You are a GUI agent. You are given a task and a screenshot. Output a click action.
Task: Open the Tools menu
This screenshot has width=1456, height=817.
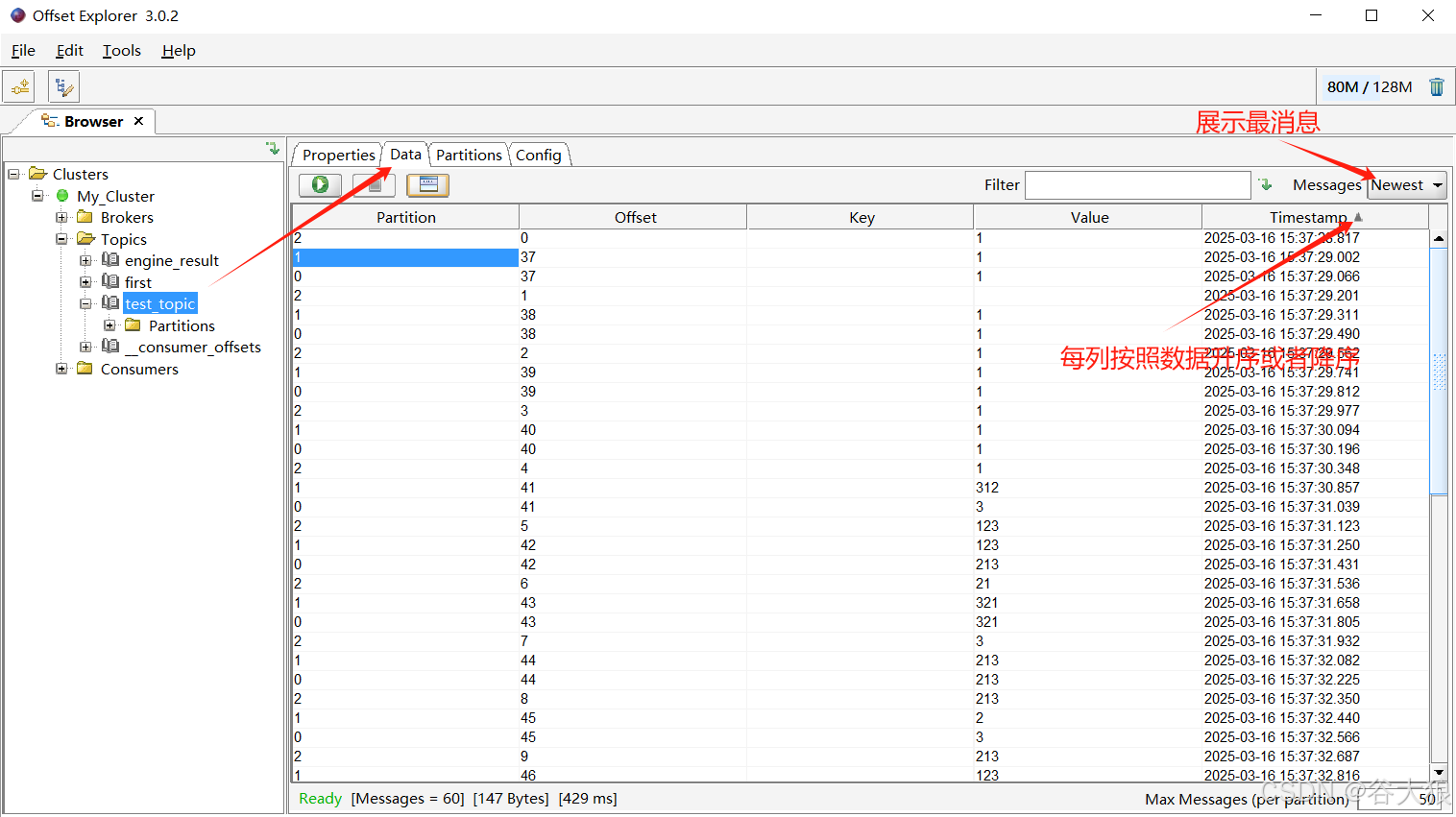[x=122, y=51]
